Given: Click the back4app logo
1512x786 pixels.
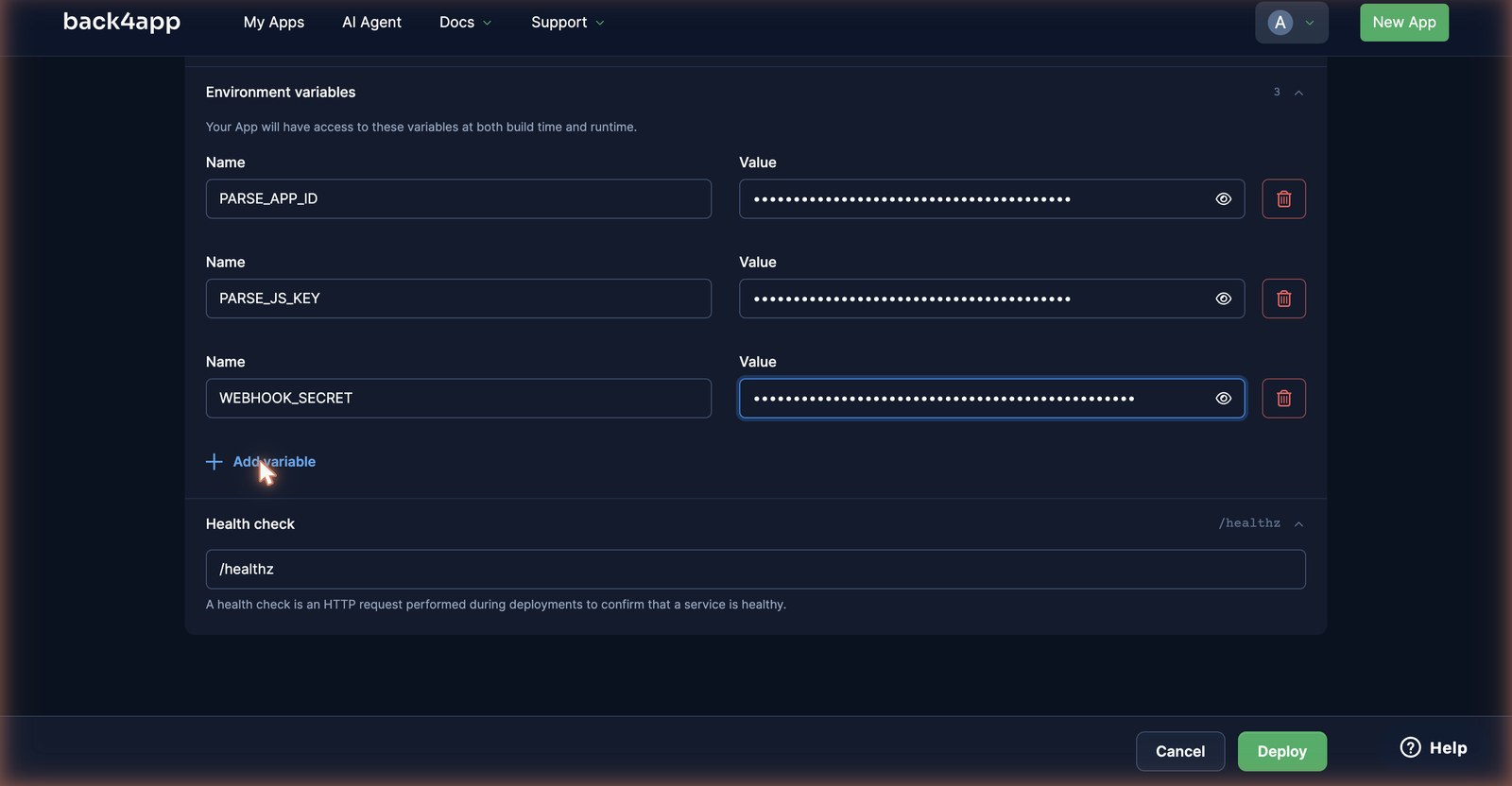Looking at the screenshot, I should coord(122,22).
